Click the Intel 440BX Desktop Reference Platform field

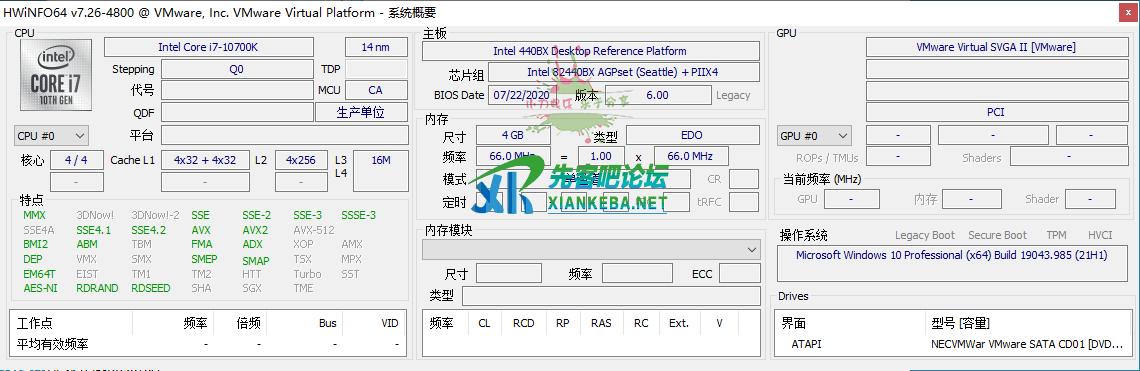point(590,51)
